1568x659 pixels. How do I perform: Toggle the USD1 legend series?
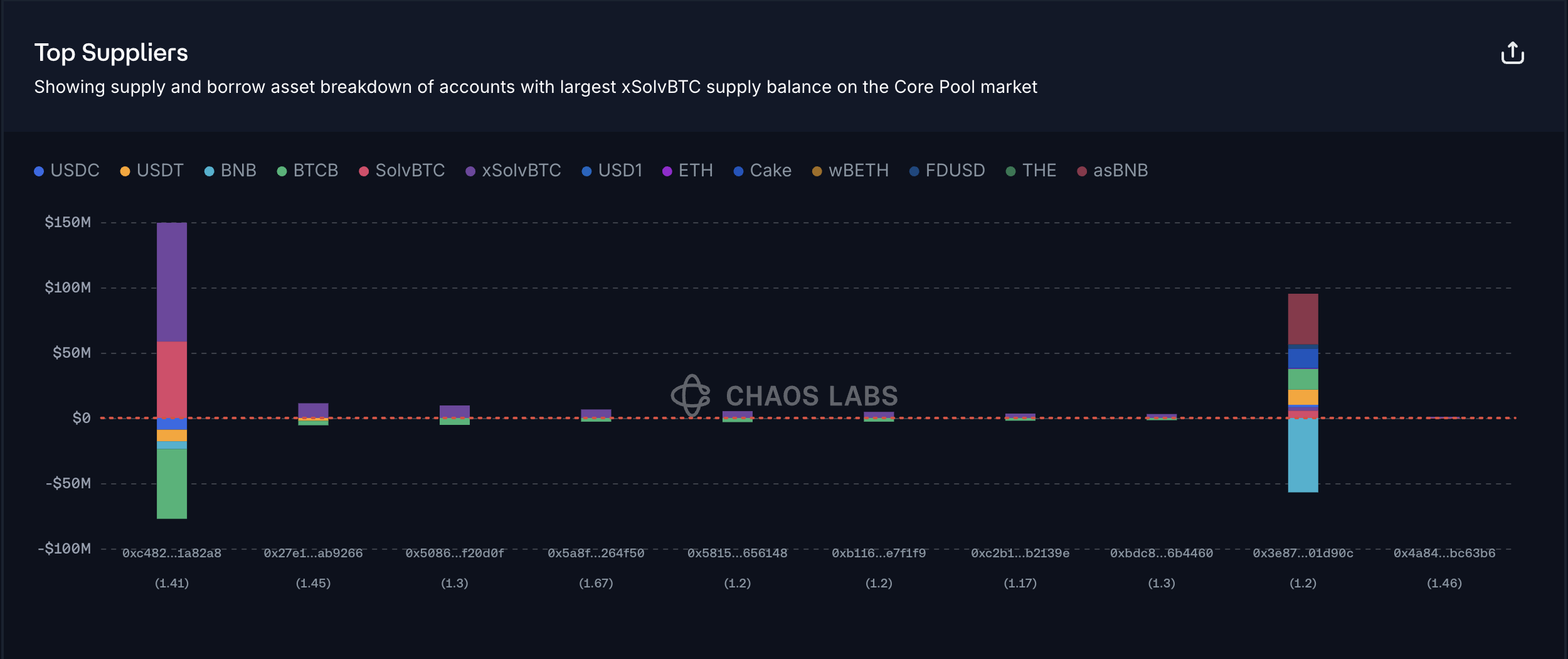pyautogui.click(x=612, y=171)
